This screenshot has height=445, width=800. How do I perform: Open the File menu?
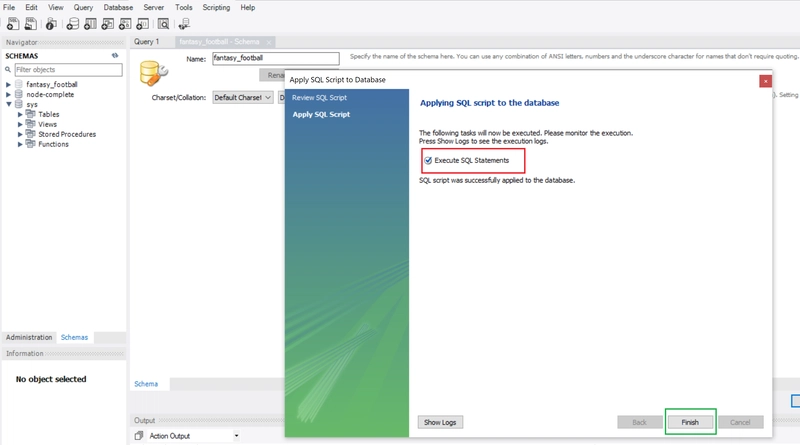tap(9, 8)
